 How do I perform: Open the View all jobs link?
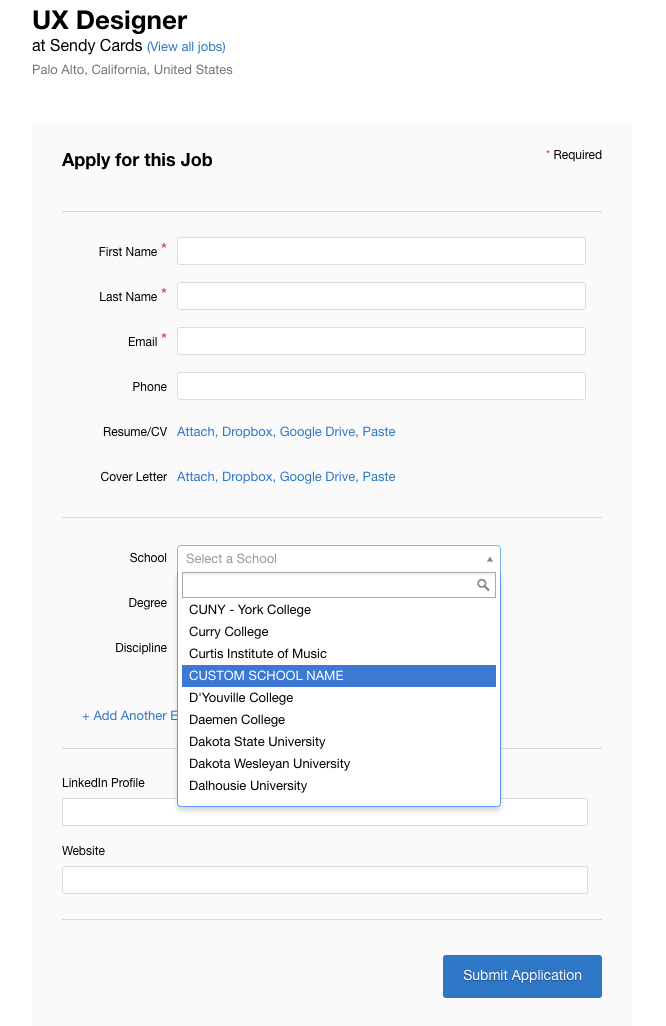(x=186, y=47)
